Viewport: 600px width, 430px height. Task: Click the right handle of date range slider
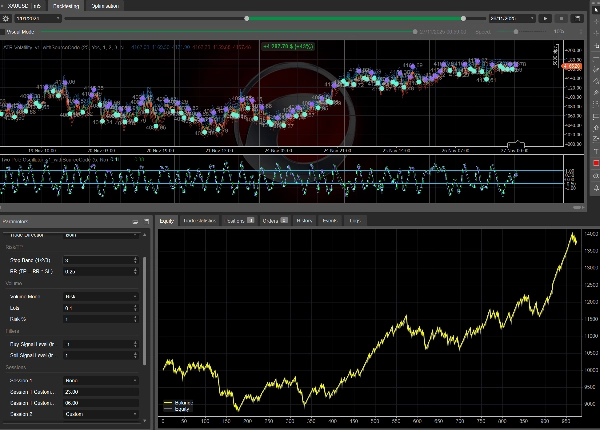463,18
